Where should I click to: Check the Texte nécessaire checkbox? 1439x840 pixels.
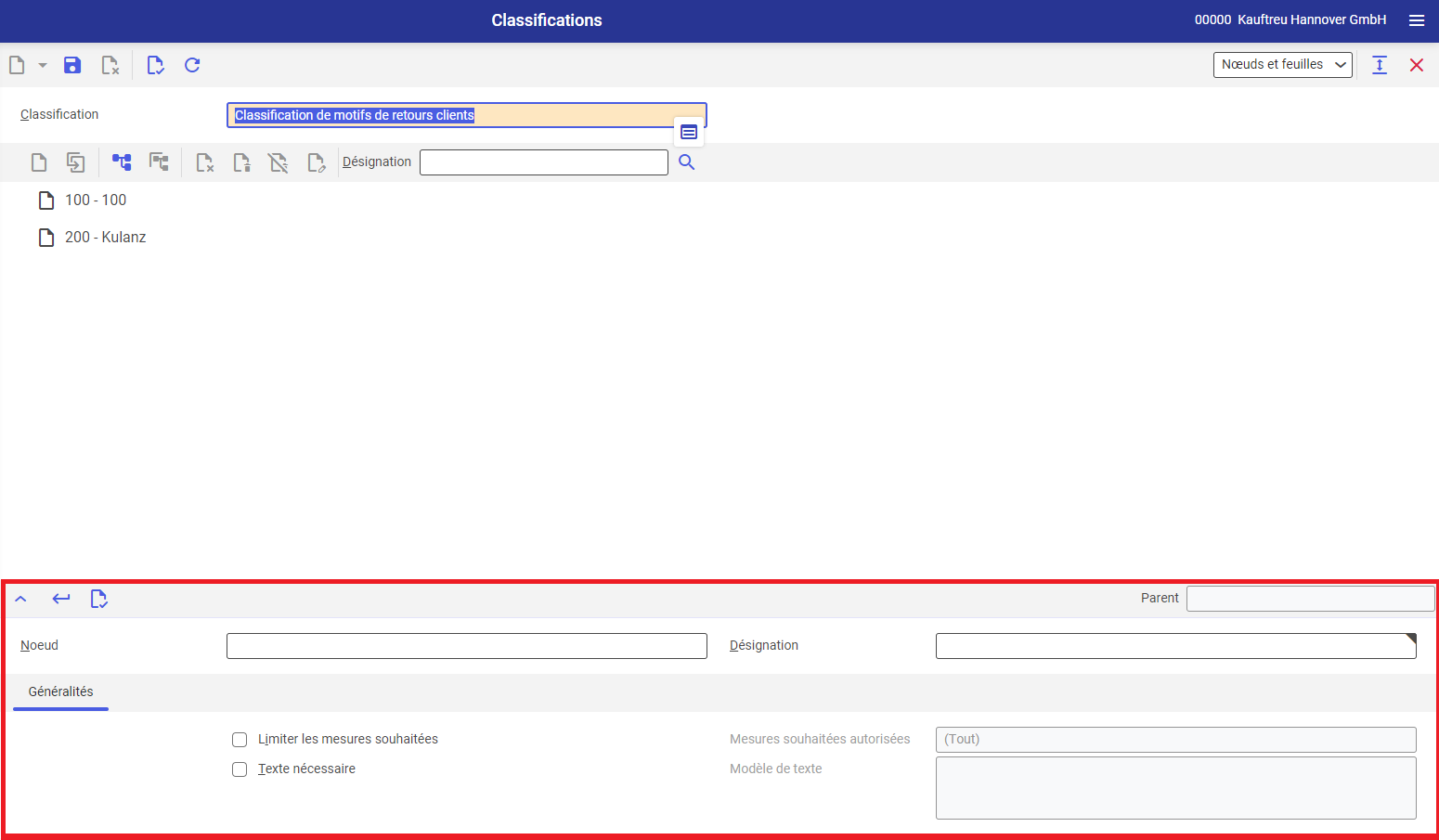click(x=240, y=769)
